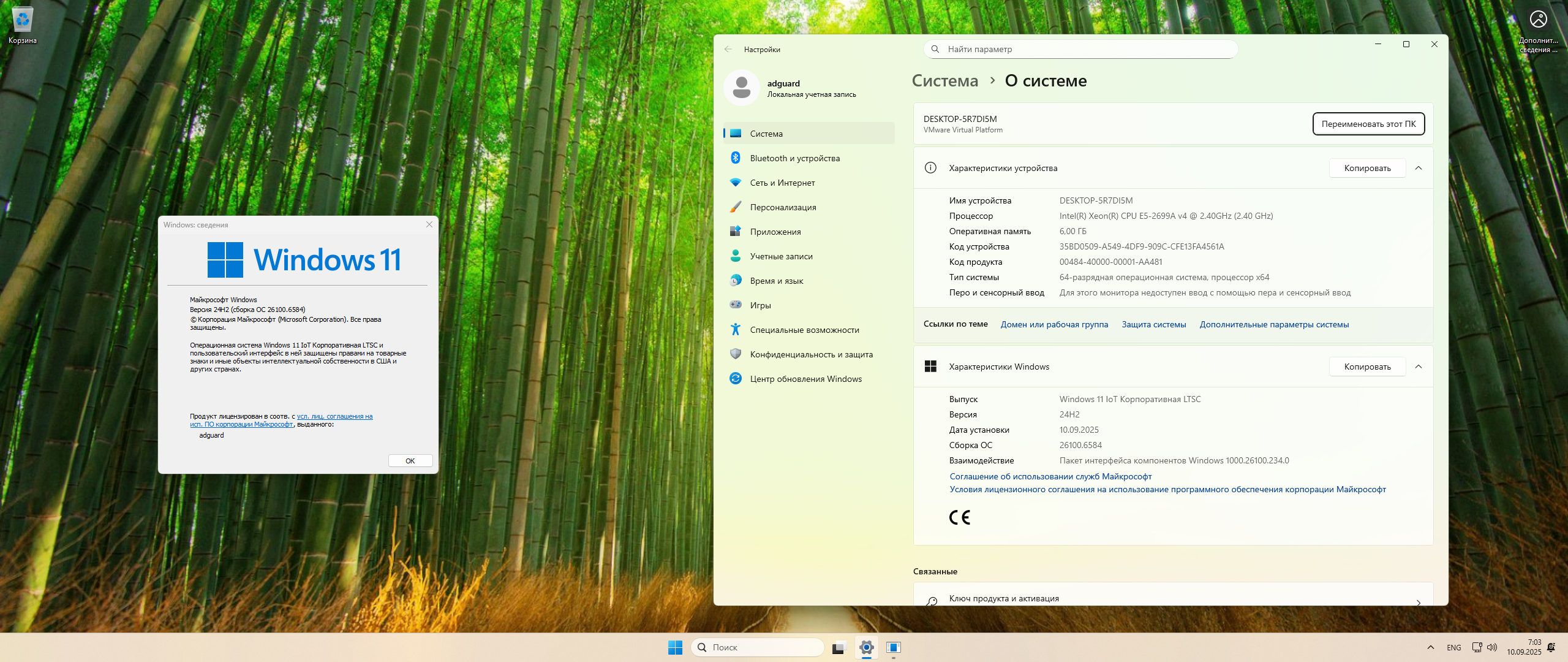
Task: Open network icon in system tray
Action: tap(1477, 647)
